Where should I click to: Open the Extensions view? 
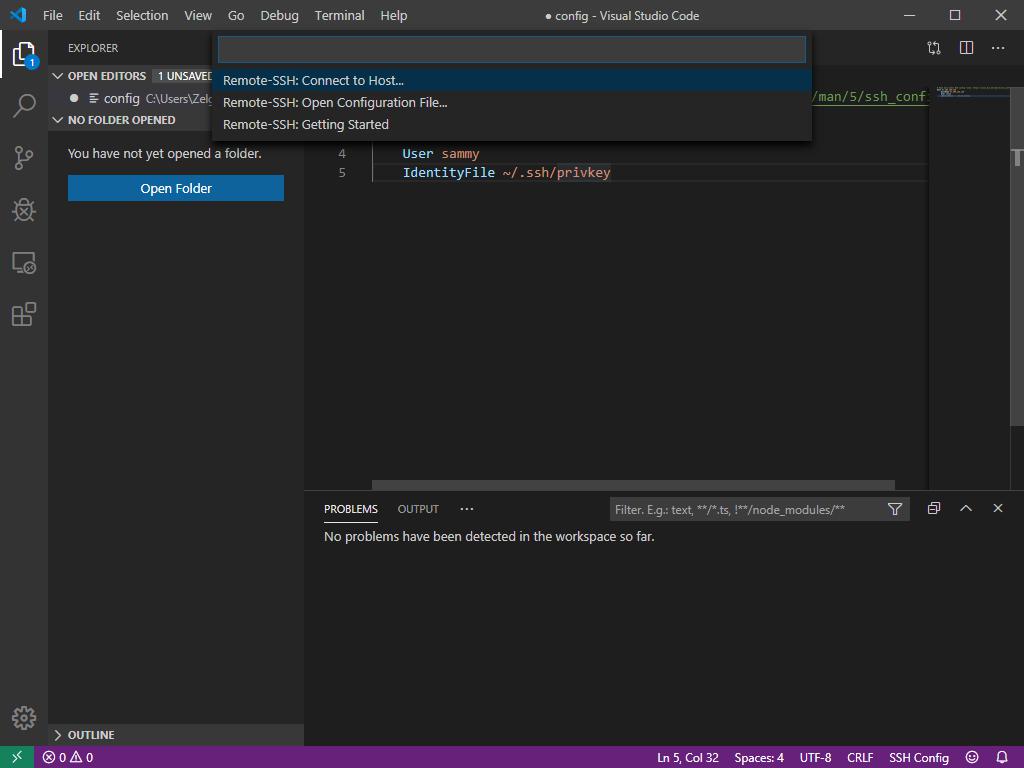click(24, 314)
